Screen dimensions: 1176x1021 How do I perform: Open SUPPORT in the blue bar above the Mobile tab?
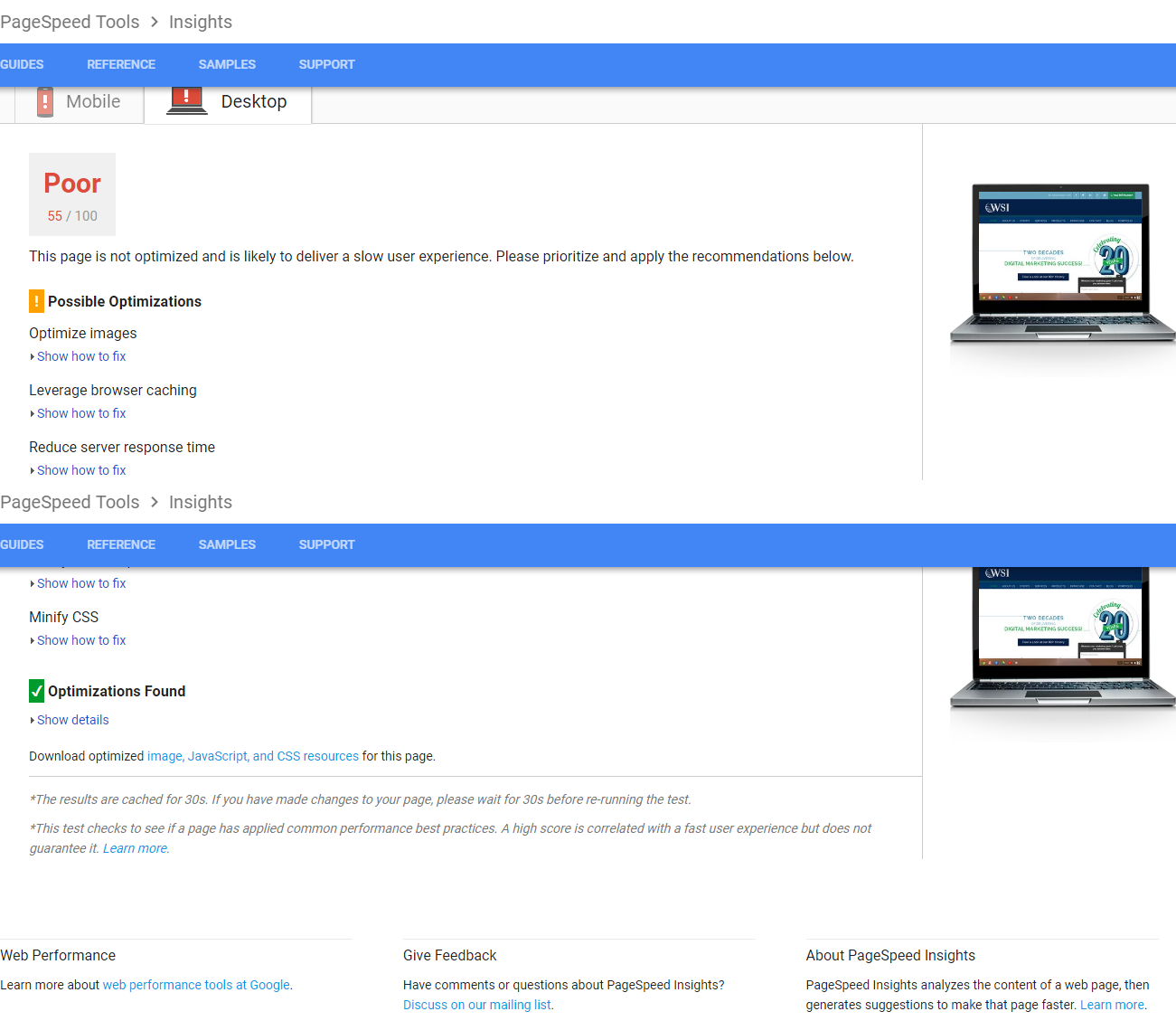tap(326, 65)
